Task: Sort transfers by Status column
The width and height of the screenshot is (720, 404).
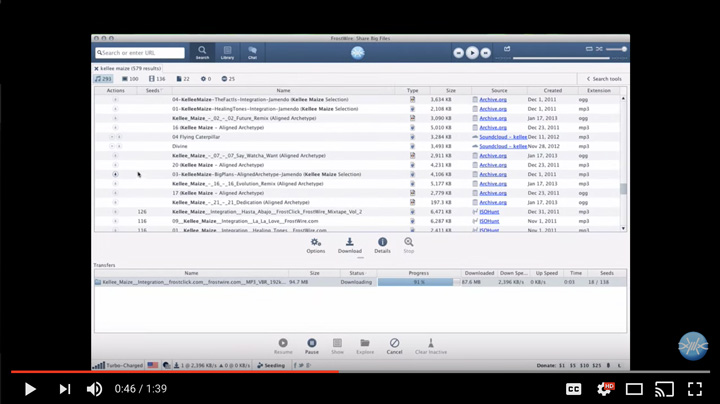Action: point(357,273)
